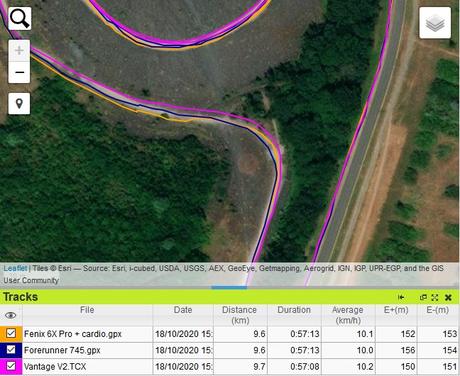This screenshot has width=460, height=376.
Task: Uncheck the Vantage V2 track checkbox
Action: click(x=11, y=366)
